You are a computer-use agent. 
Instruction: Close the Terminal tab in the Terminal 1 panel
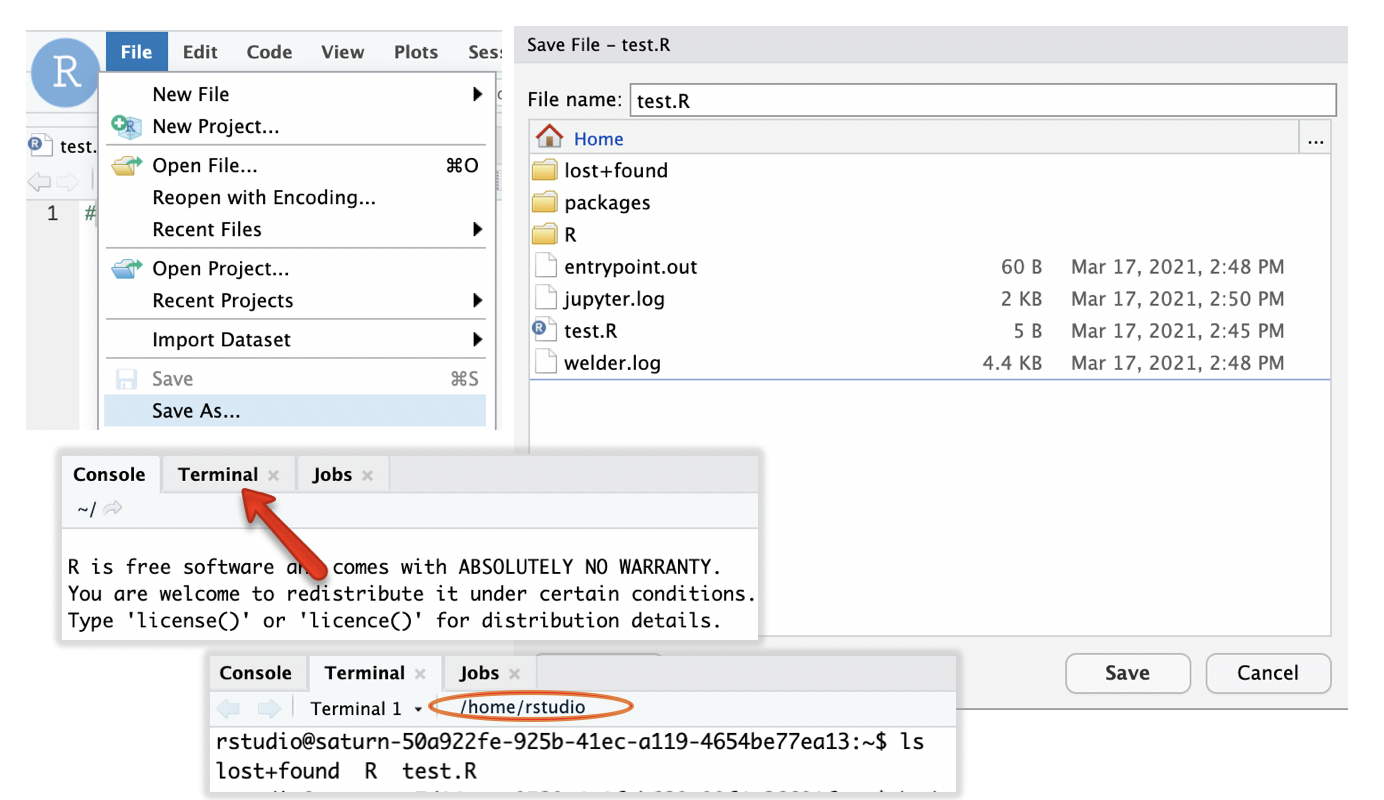421,674
